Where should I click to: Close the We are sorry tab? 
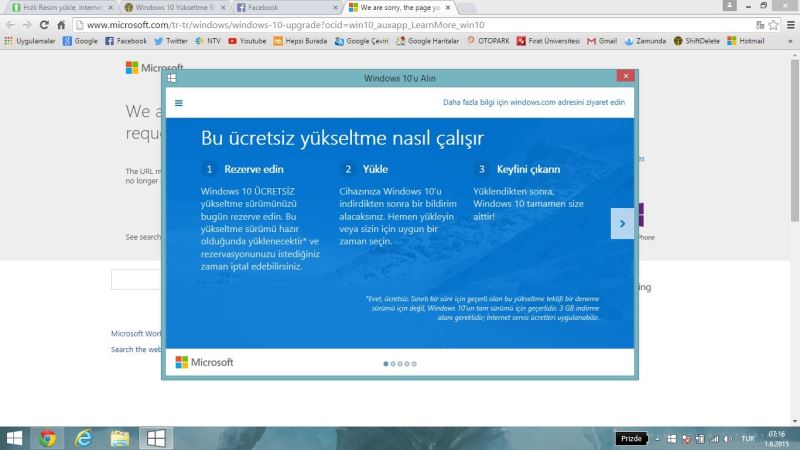tap(447, 8)
